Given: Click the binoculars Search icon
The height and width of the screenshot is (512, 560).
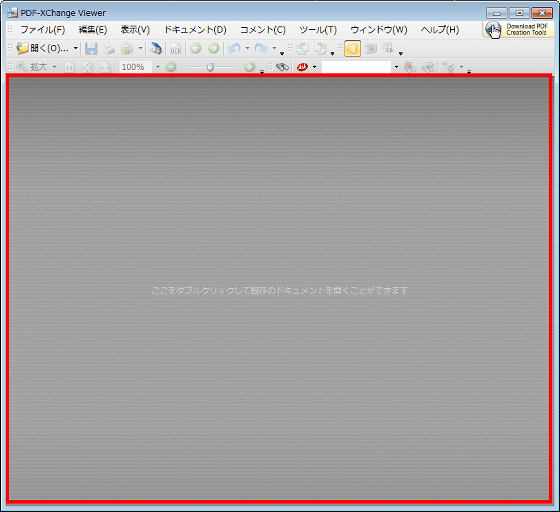Looking at the screenshot, I should [x=282, y=67].
